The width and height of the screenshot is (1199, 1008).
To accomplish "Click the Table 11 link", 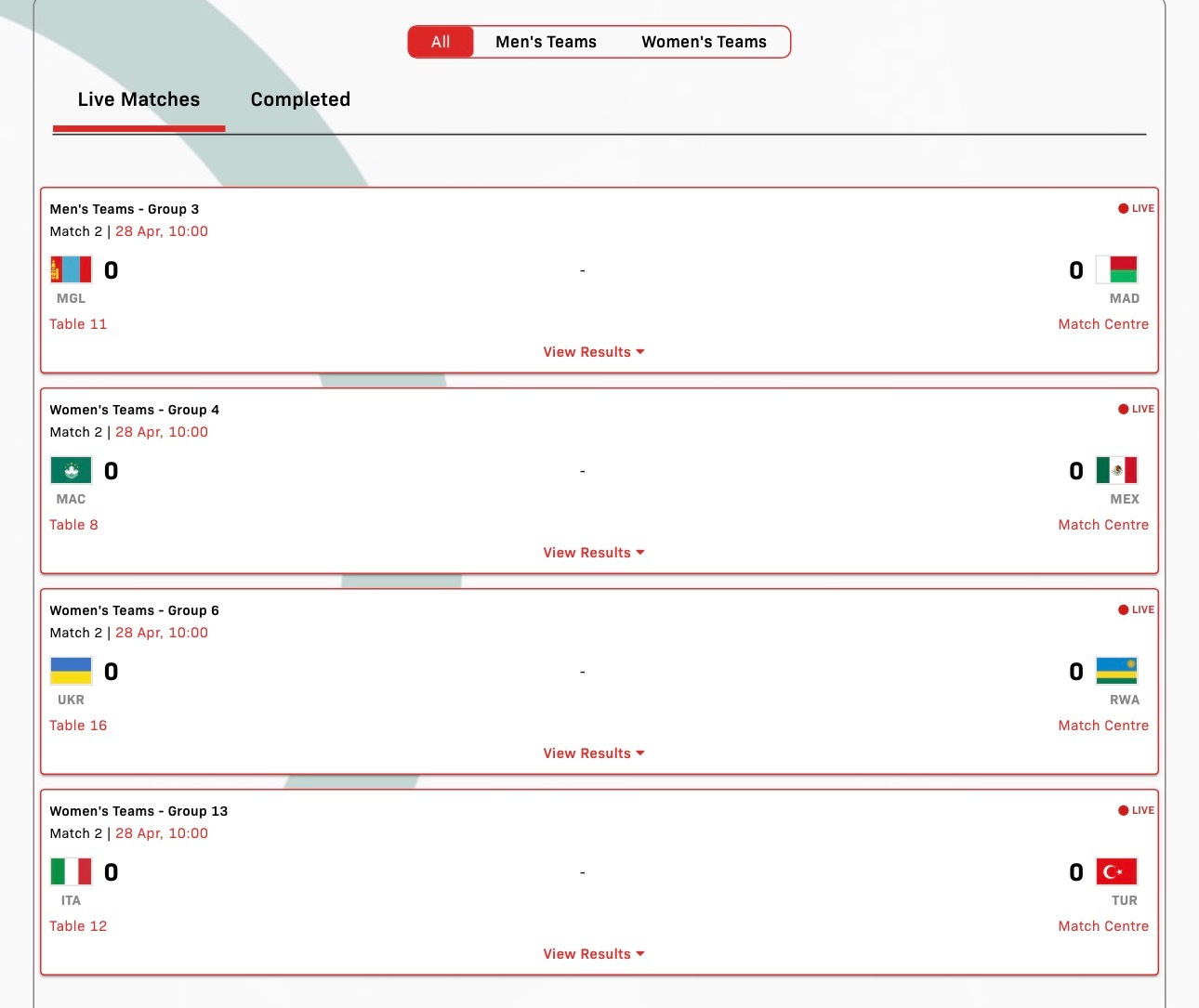I will pyautogui.click(x=78, y=324).
